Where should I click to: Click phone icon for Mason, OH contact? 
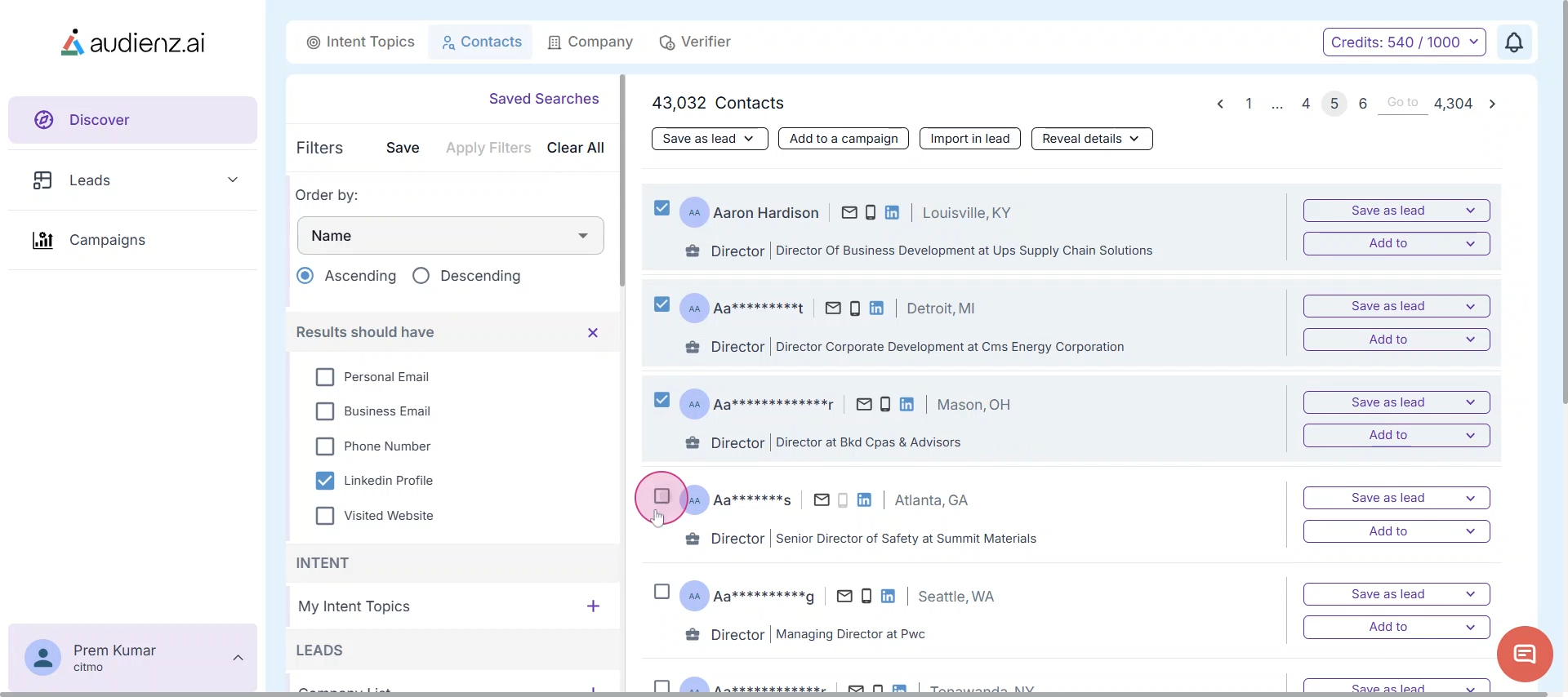[885, 404]
